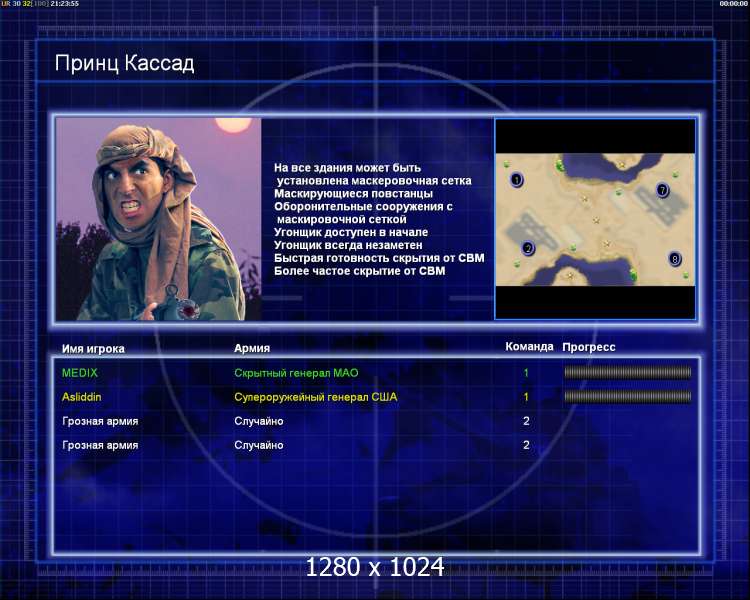Click the player name MEDIX
This screenshot has height=600, width=750.
point(80,373)
